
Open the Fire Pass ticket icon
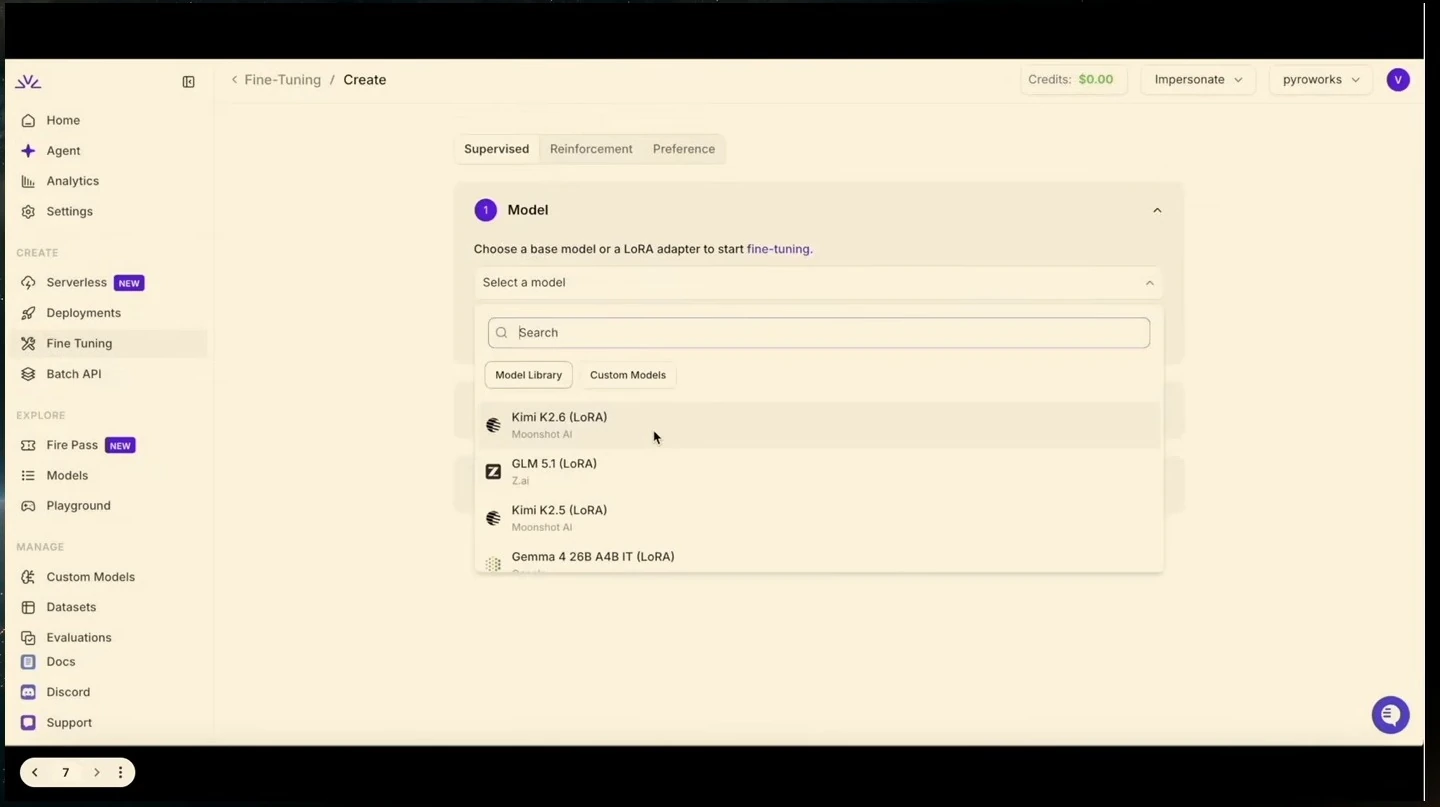28,445
